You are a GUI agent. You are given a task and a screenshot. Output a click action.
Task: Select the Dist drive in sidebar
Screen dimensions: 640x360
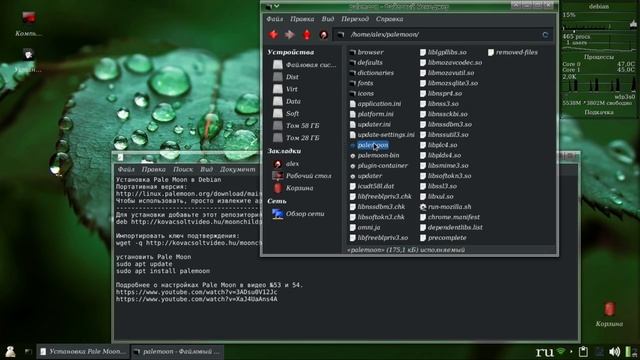[286, 77]
